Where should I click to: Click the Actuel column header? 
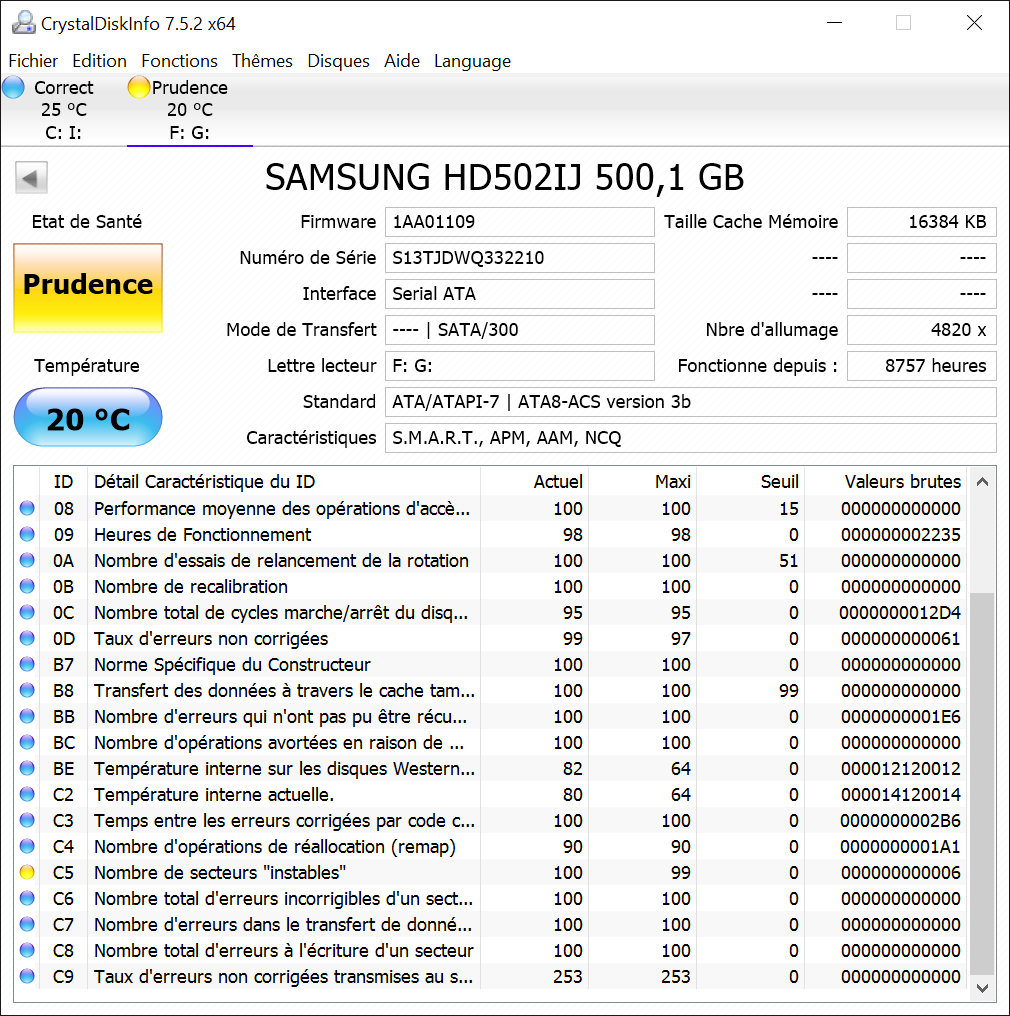coord(534,481)
